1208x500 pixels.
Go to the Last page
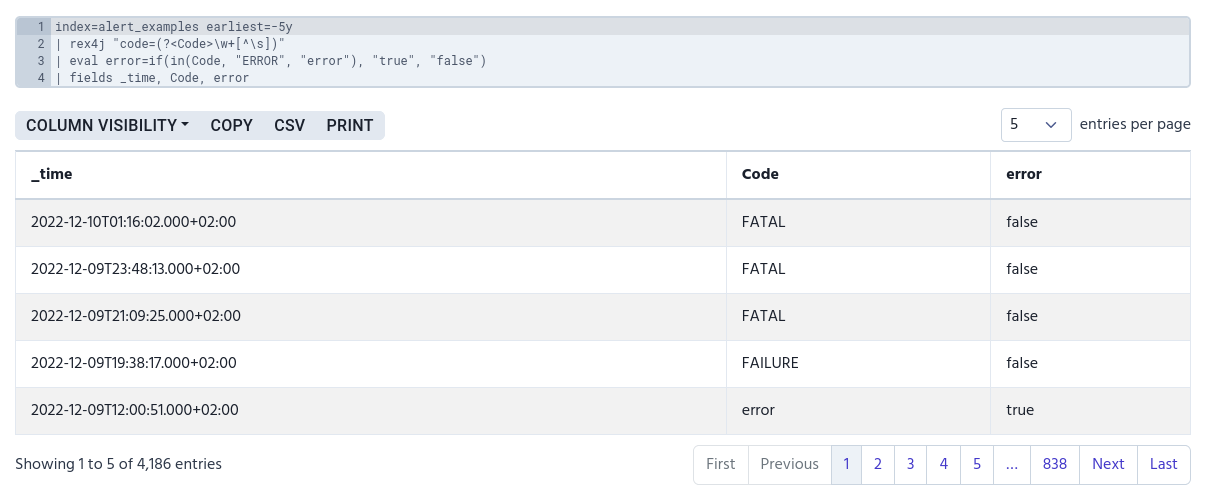click(x=1164, y=464)
